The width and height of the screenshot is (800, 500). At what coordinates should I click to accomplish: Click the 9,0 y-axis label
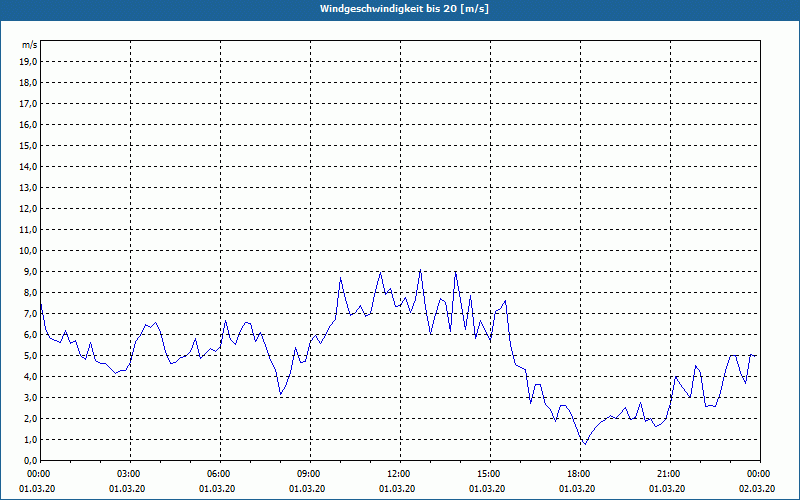pos(30,271)
